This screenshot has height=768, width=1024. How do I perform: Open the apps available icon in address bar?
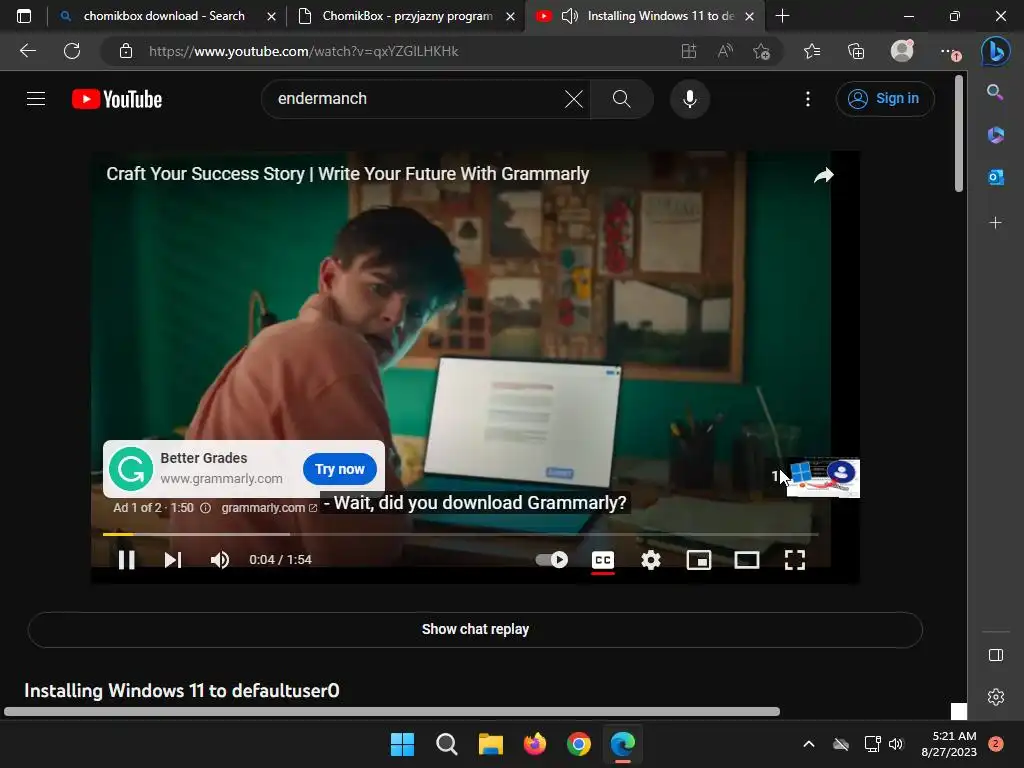click(688, 51)
